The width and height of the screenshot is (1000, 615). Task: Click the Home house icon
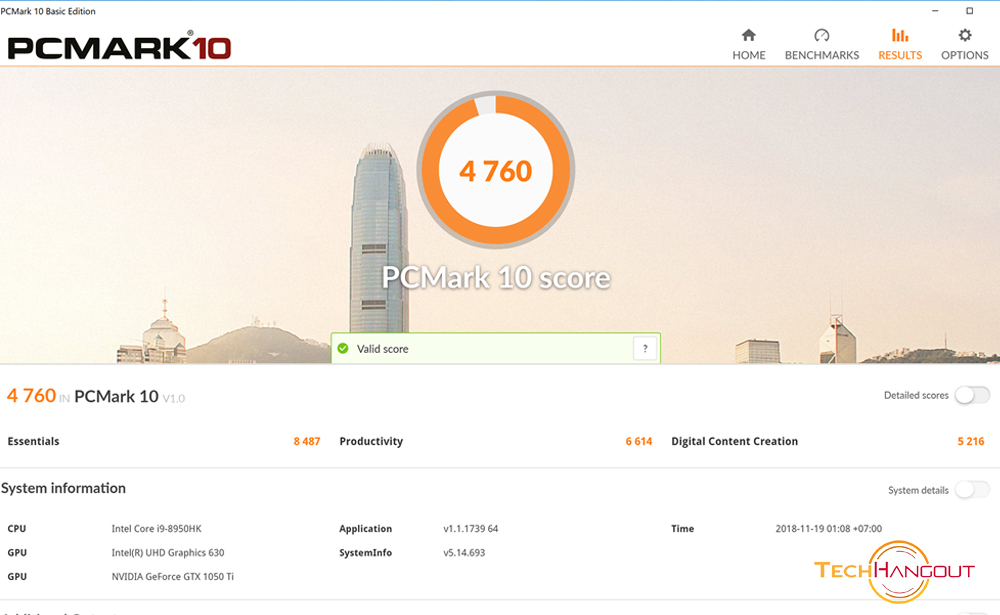pos(749,35)
